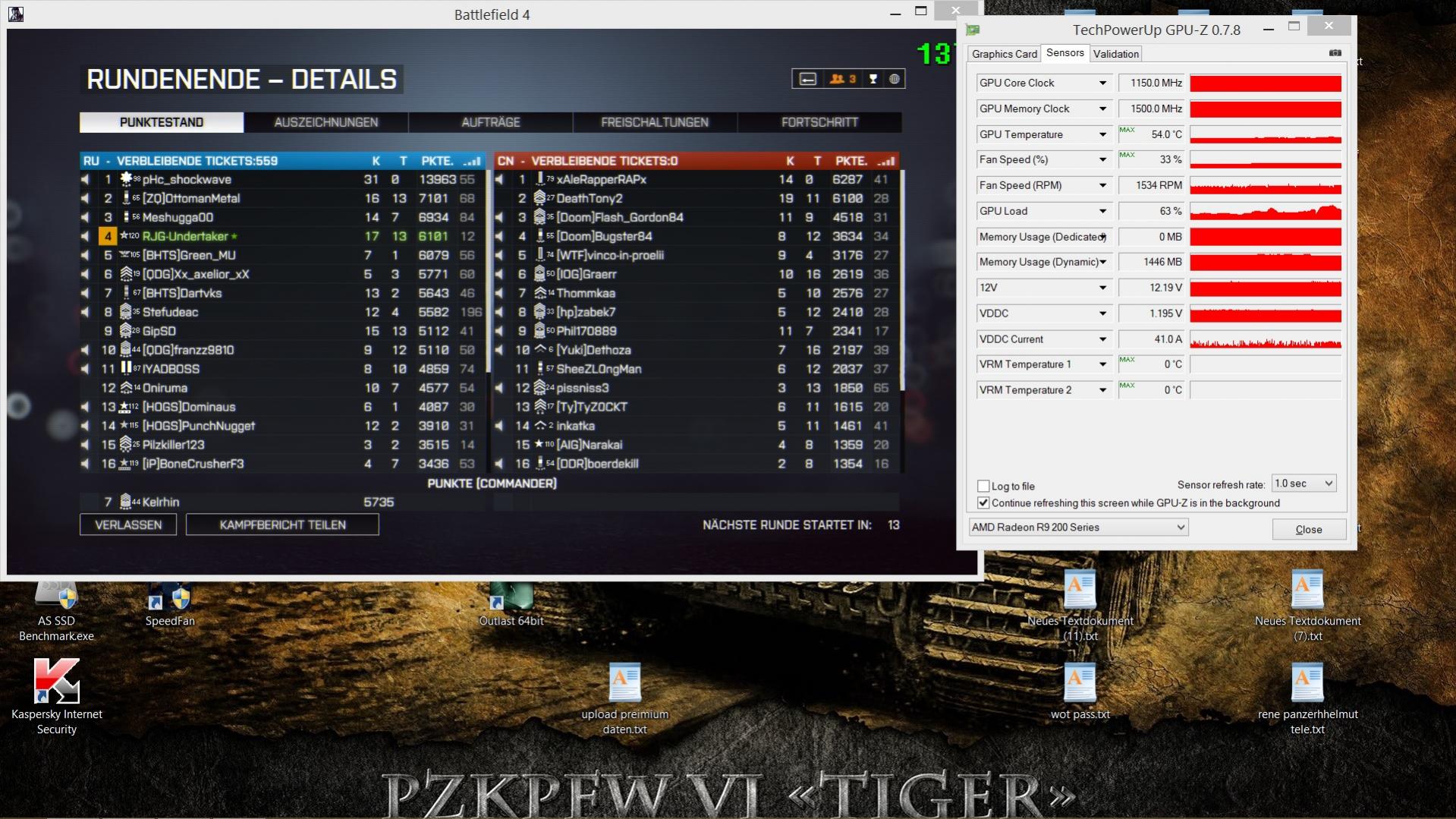
Task: Switch to the Graphics Card tab in GPU-Z
Action: pyautogui.click(x=1004, y=54)
